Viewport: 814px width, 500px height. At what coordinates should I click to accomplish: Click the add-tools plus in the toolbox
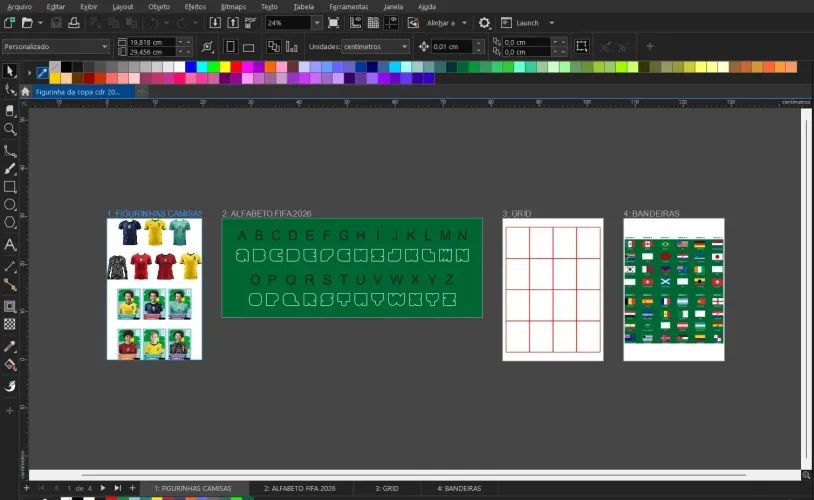coord(9,411)
